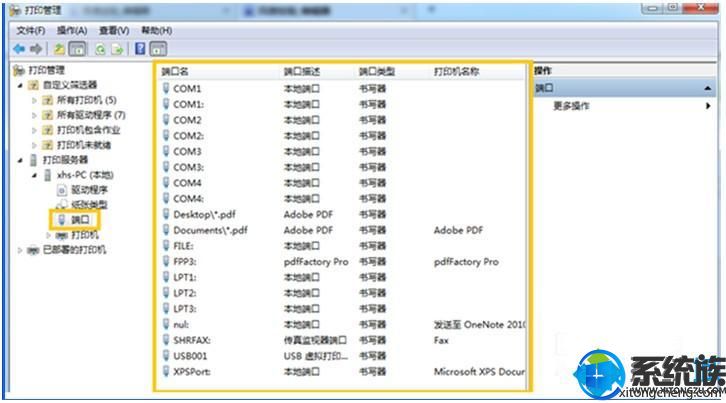The image size is (726, 403).
Task: Select the Print Management root node
Action: pos(47,70)
